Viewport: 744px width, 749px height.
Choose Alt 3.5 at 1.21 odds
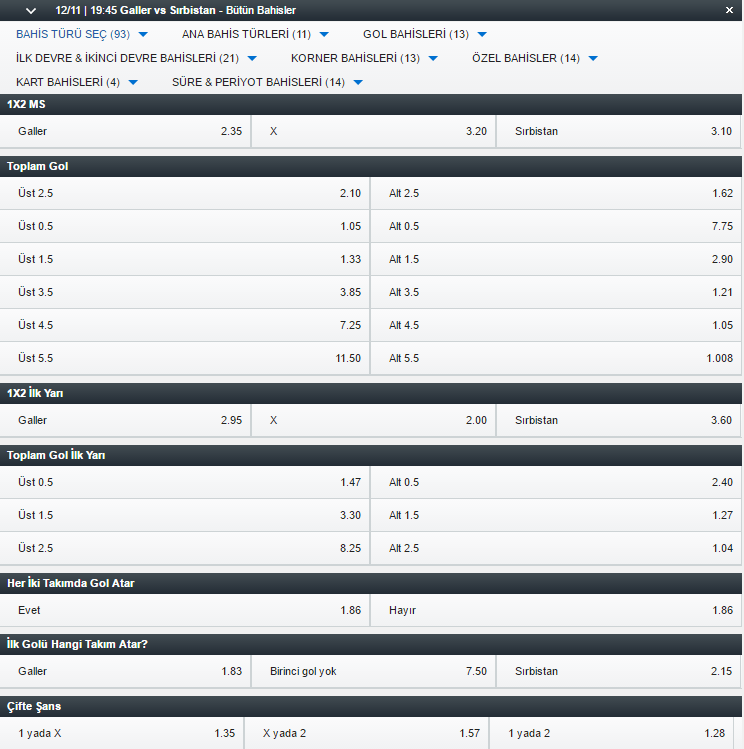point(556,292)
